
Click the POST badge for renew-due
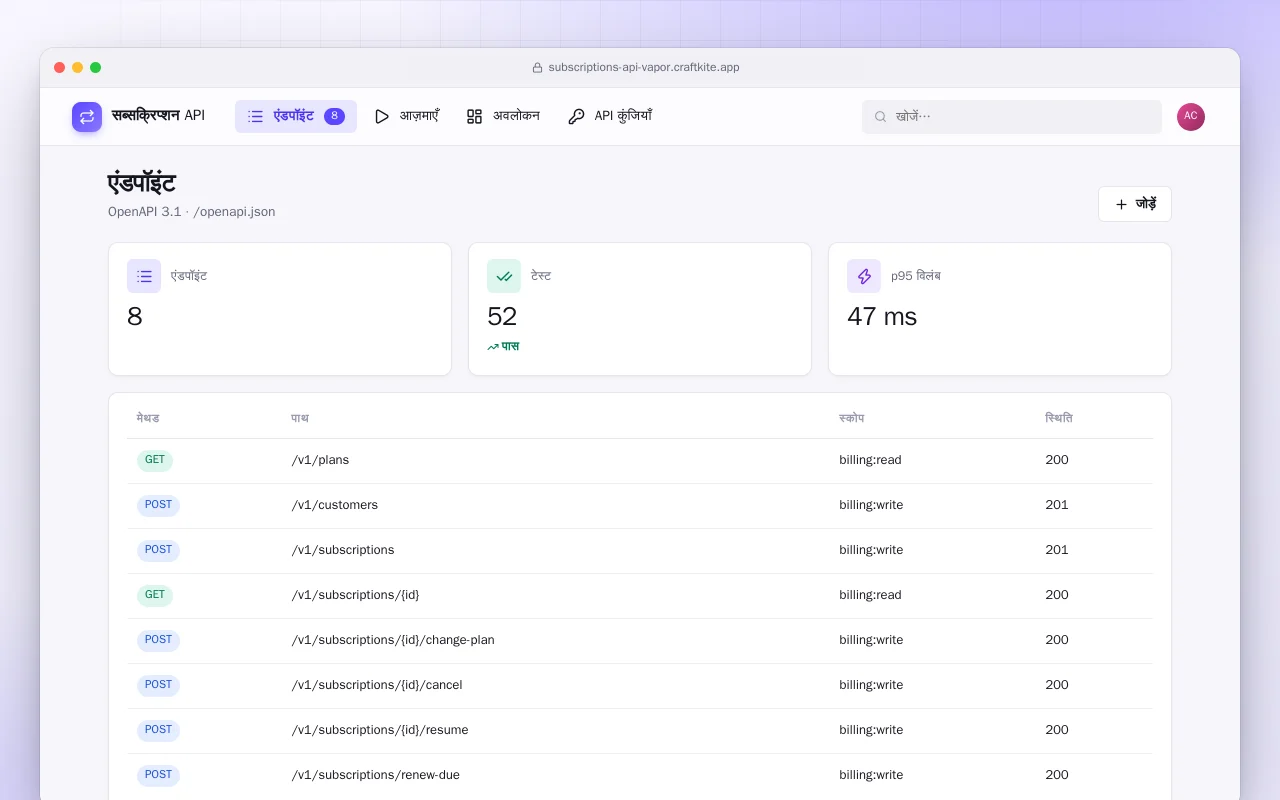pyautogui.click(x=158, y=775)
